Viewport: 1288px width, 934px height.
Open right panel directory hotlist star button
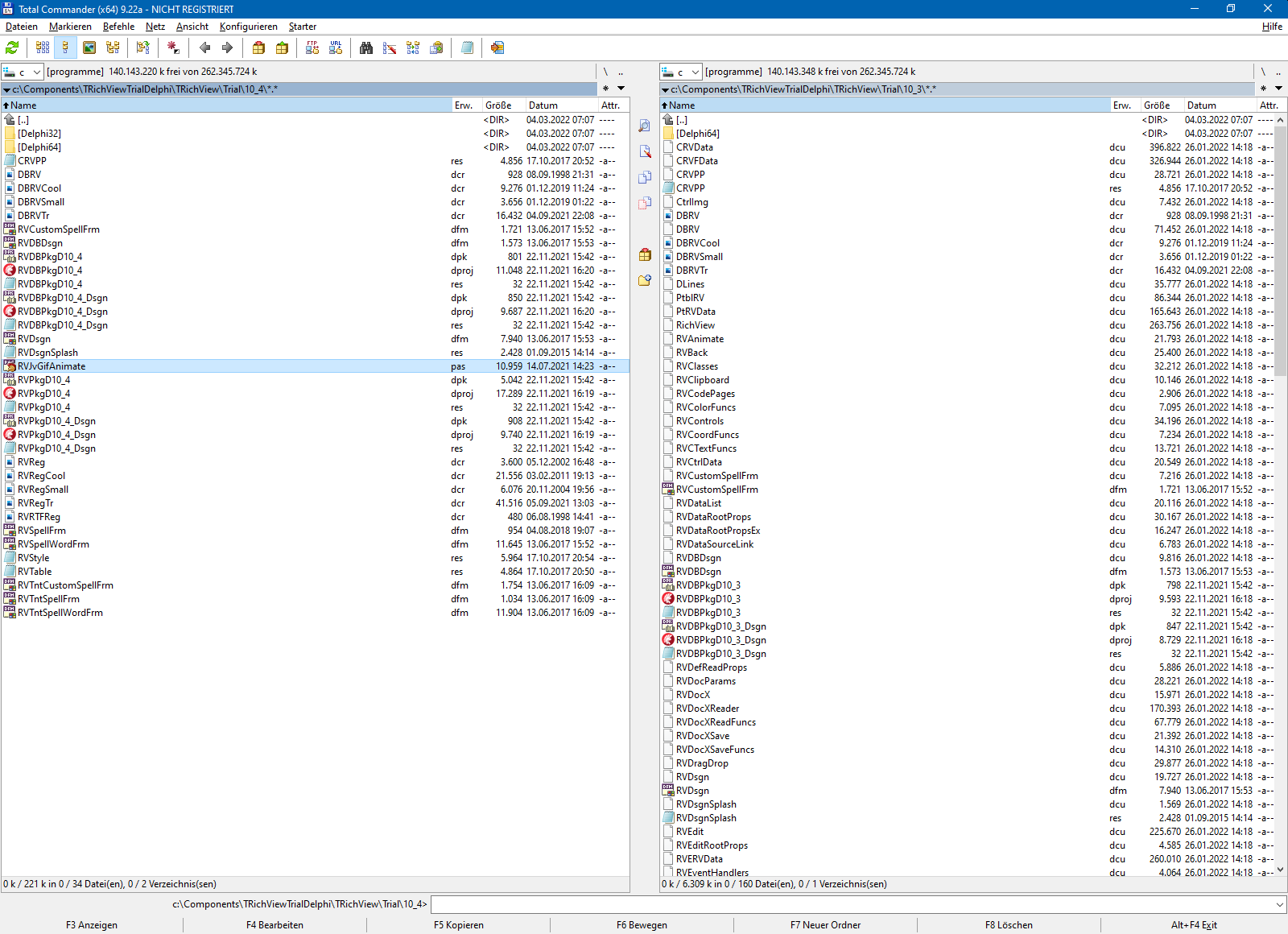click(x=1263, y=88)
